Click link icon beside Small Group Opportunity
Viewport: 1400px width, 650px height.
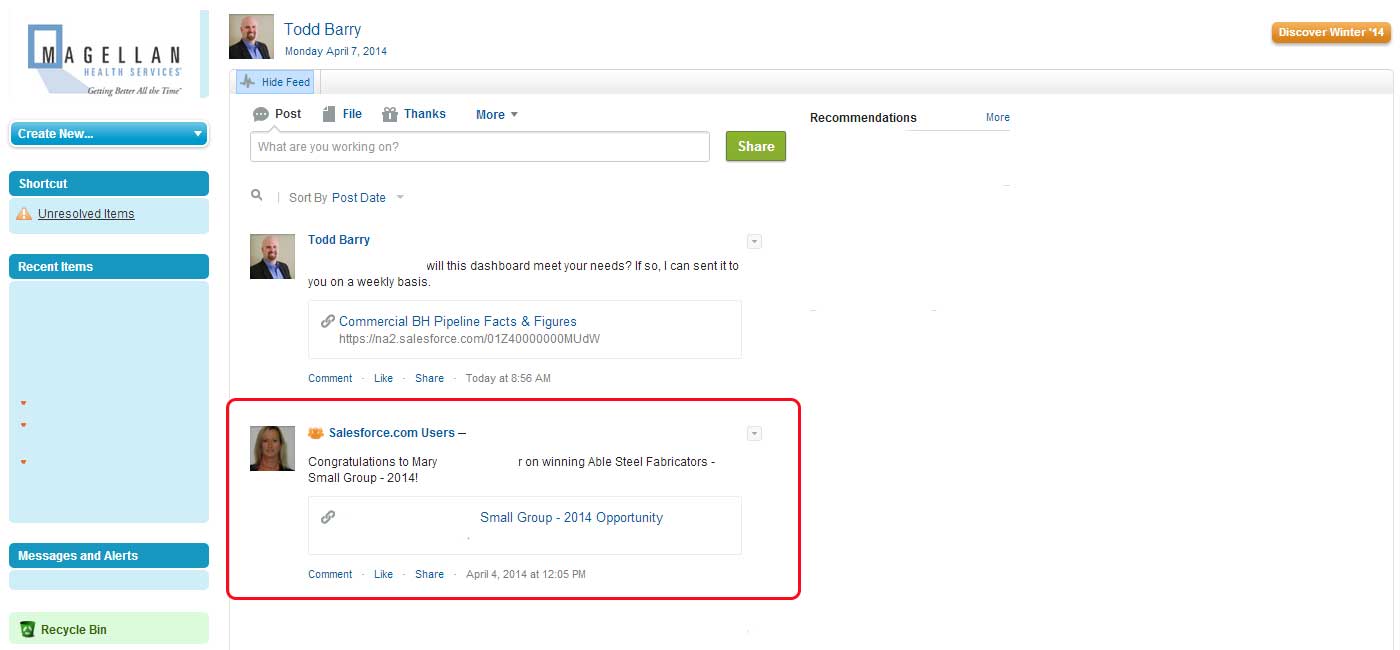click(x=328, y=517)
